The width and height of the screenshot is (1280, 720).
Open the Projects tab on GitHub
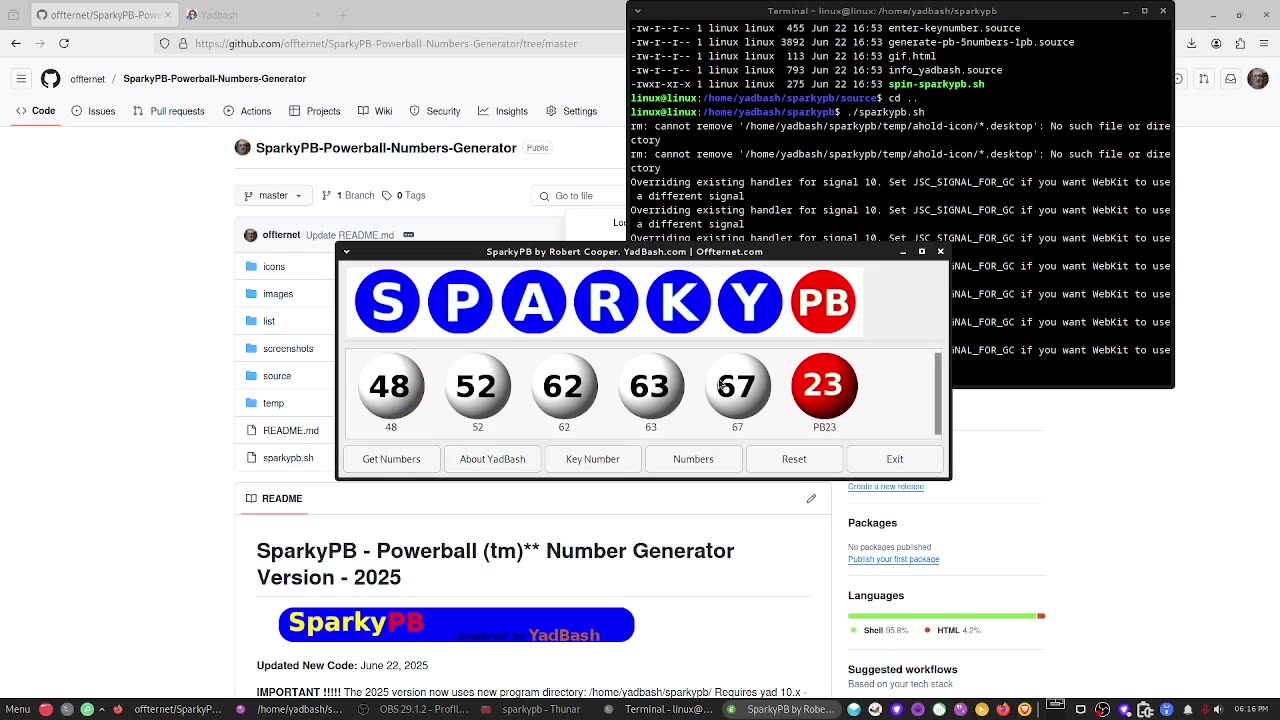[x=315, y=111]
